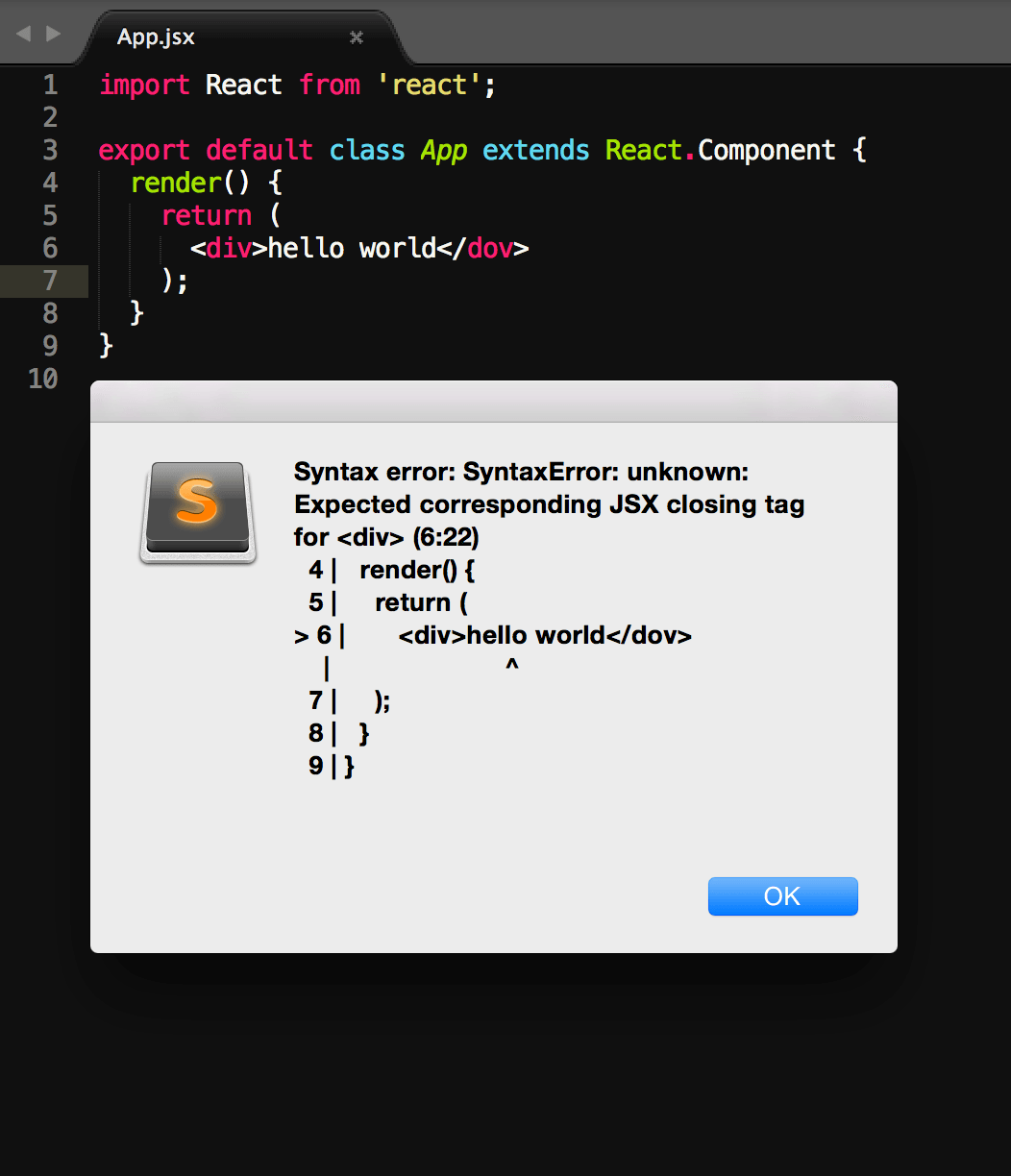This screenshot has height=1176, width=1011.
Task: Click 'Expected corresponding JSX closing tag' message line
Action: pyautogui.click(x=550, y=504)
